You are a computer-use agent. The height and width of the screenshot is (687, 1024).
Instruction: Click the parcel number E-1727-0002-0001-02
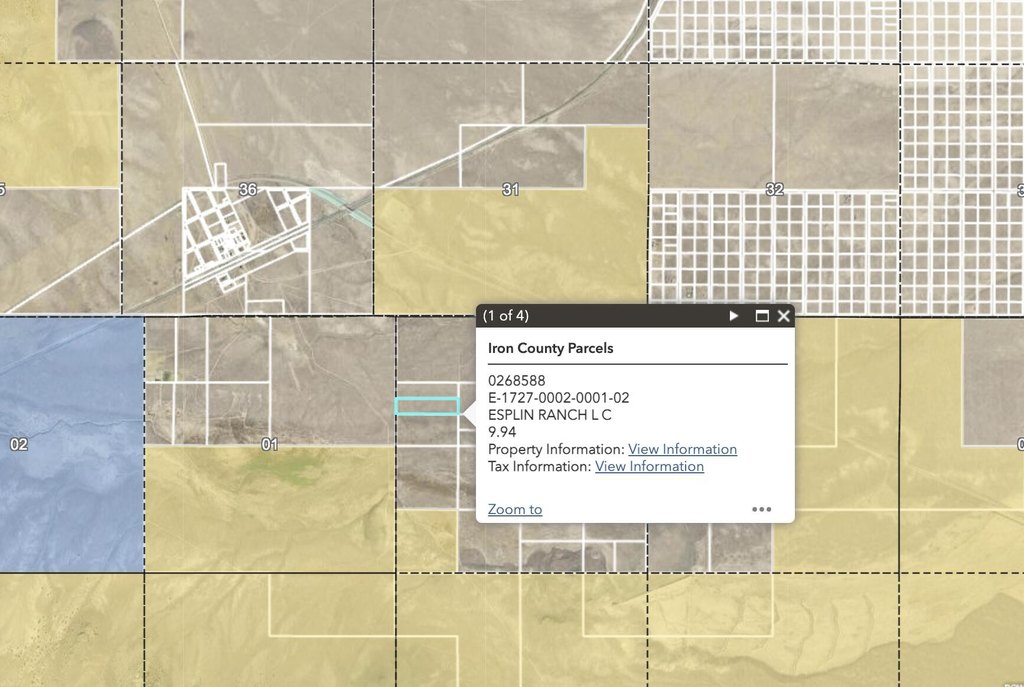click(558, 398)
